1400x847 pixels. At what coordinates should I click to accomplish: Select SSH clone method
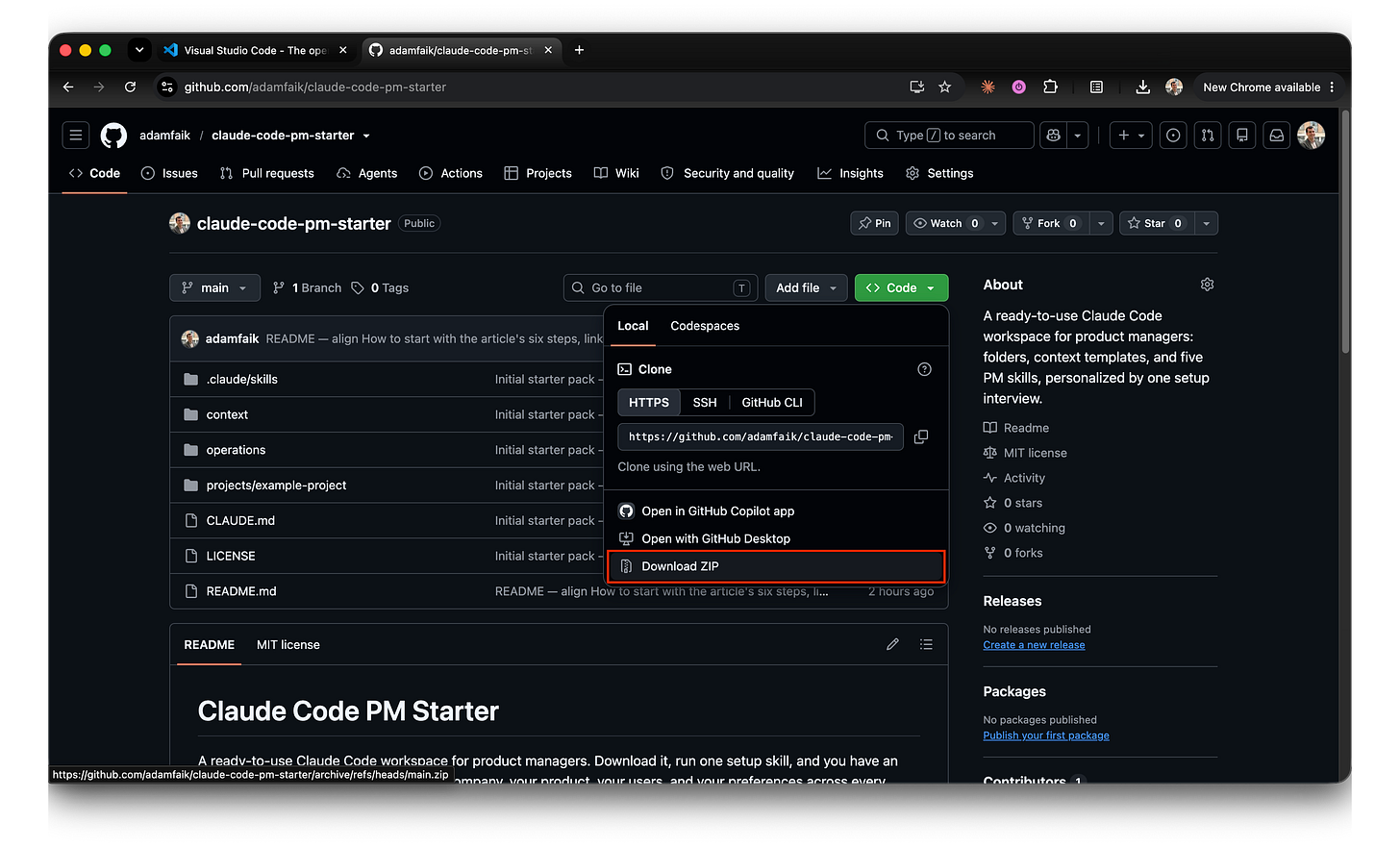[705, 402]
